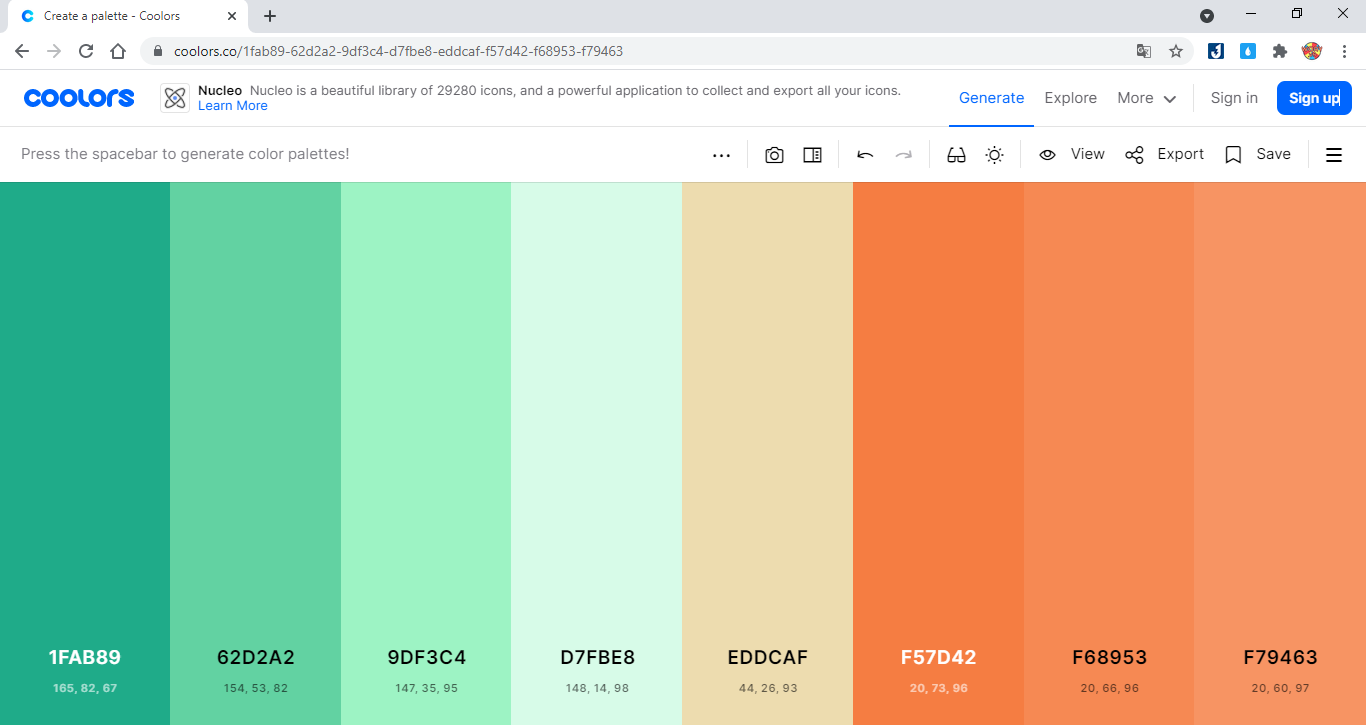Screen dimensions: 1370x725
Task: Open the three-dots more options menu
Action: [721, 155]
